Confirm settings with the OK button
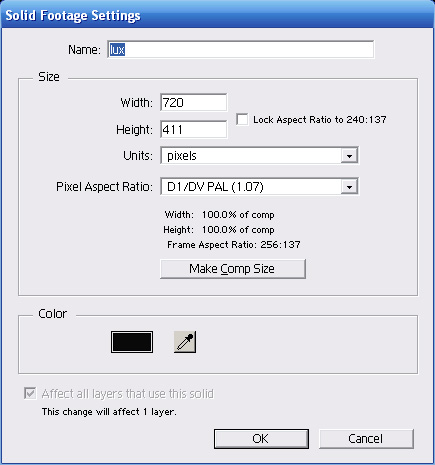435x465 pixels. click(x=261, y=439)
